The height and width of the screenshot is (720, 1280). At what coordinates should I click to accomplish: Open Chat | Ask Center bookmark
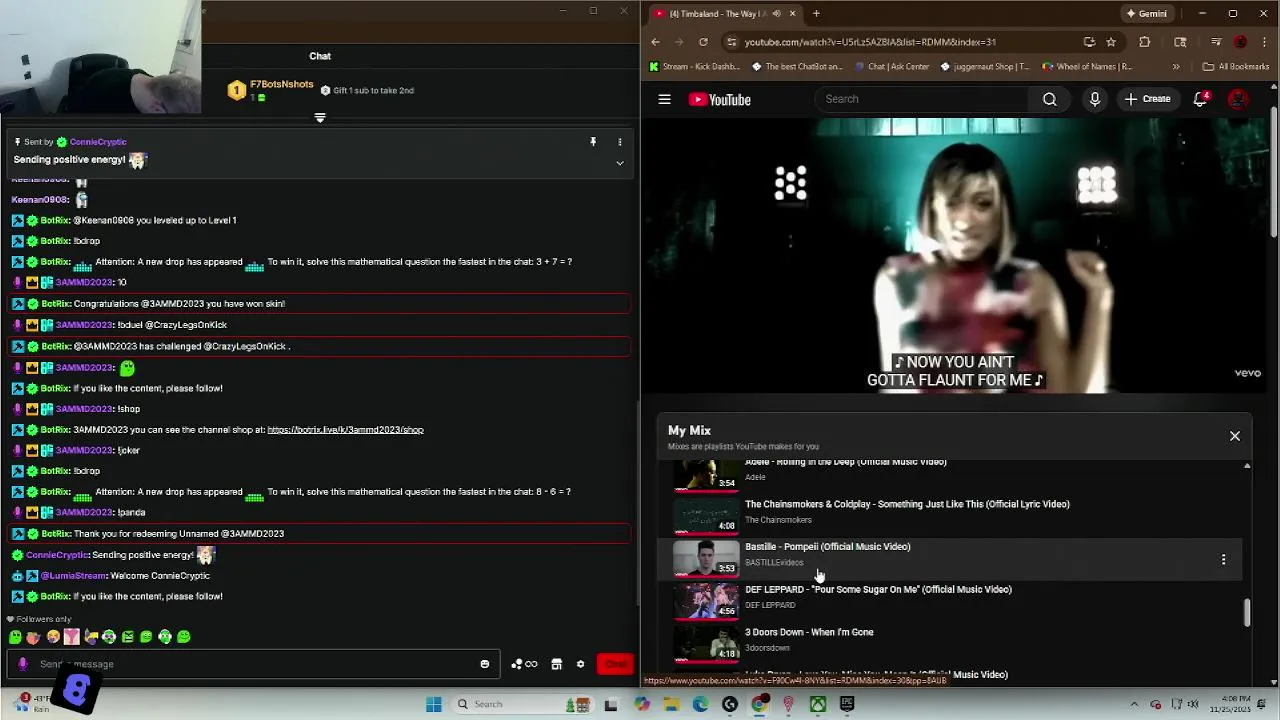[891, 67]
